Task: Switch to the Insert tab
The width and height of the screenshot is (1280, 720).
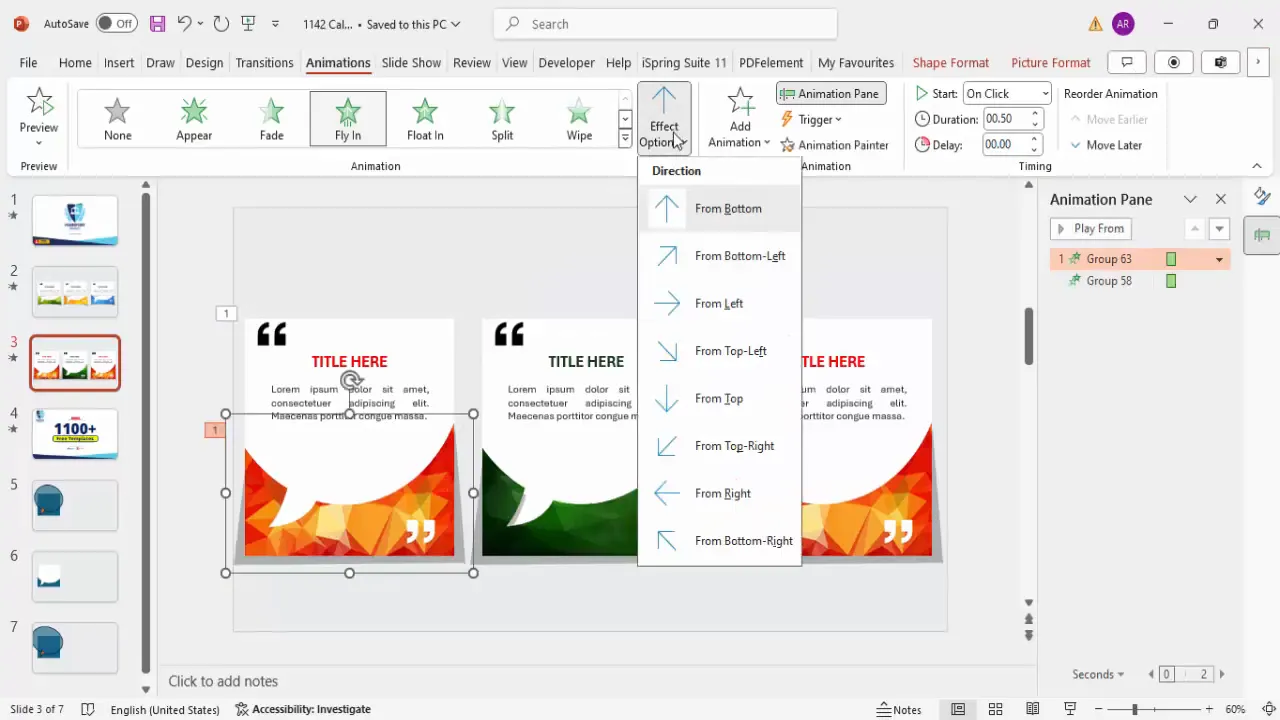Action: [119, 62]
